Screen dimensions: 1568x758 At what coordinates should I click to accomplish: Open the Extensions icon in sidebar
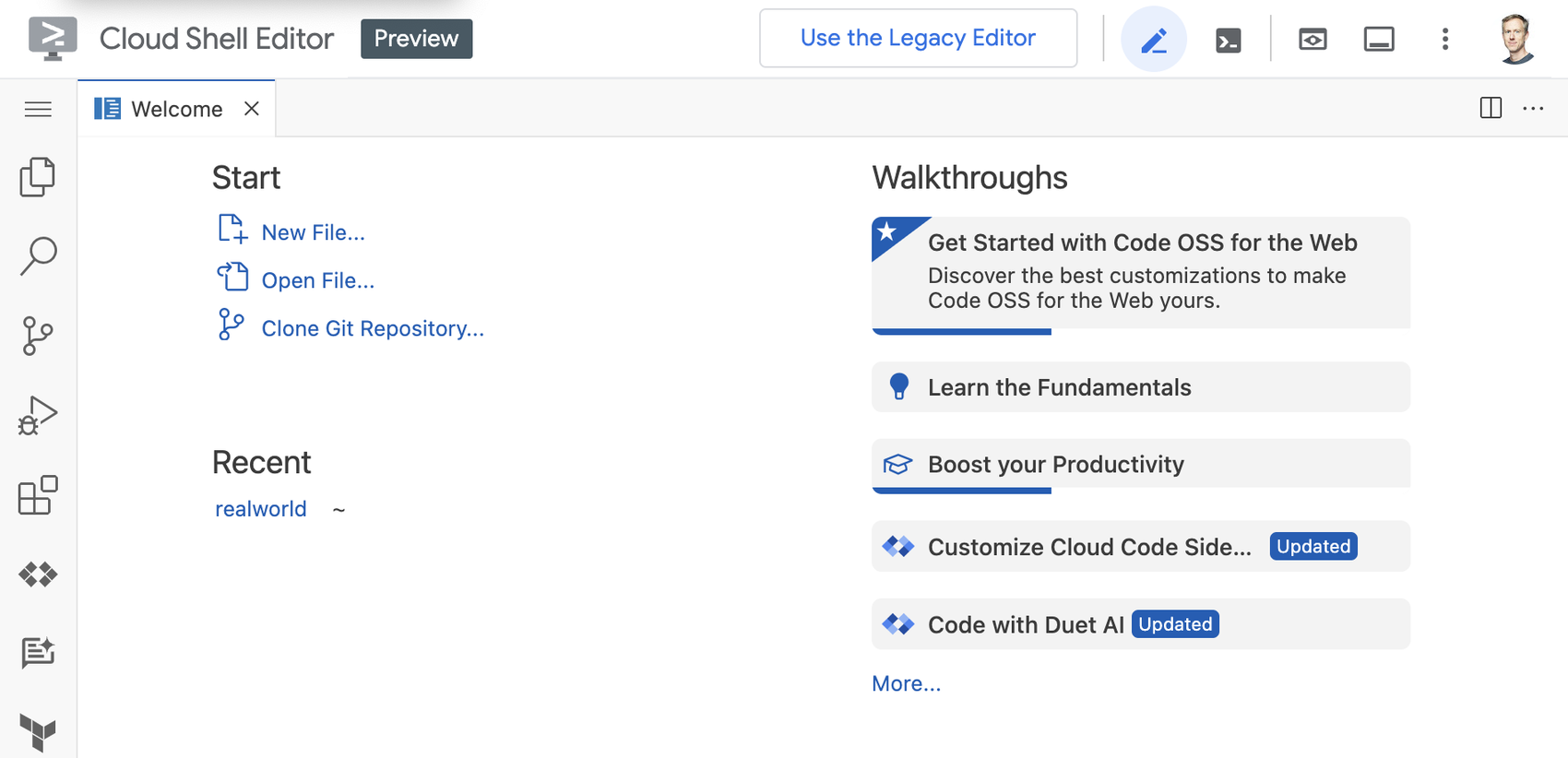pos(38,495)
